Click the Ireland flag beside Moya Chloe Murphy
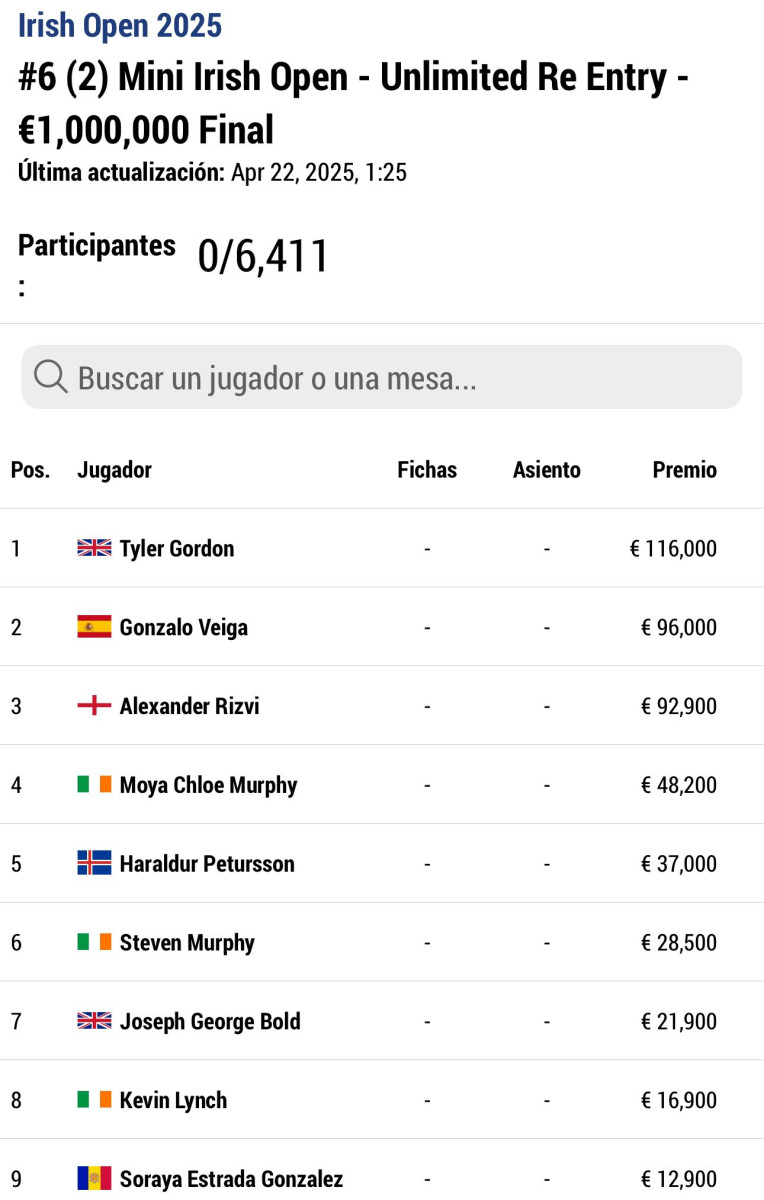This screenshot has height=1200, width=764. pyautogui.click(x=94, y=785)
